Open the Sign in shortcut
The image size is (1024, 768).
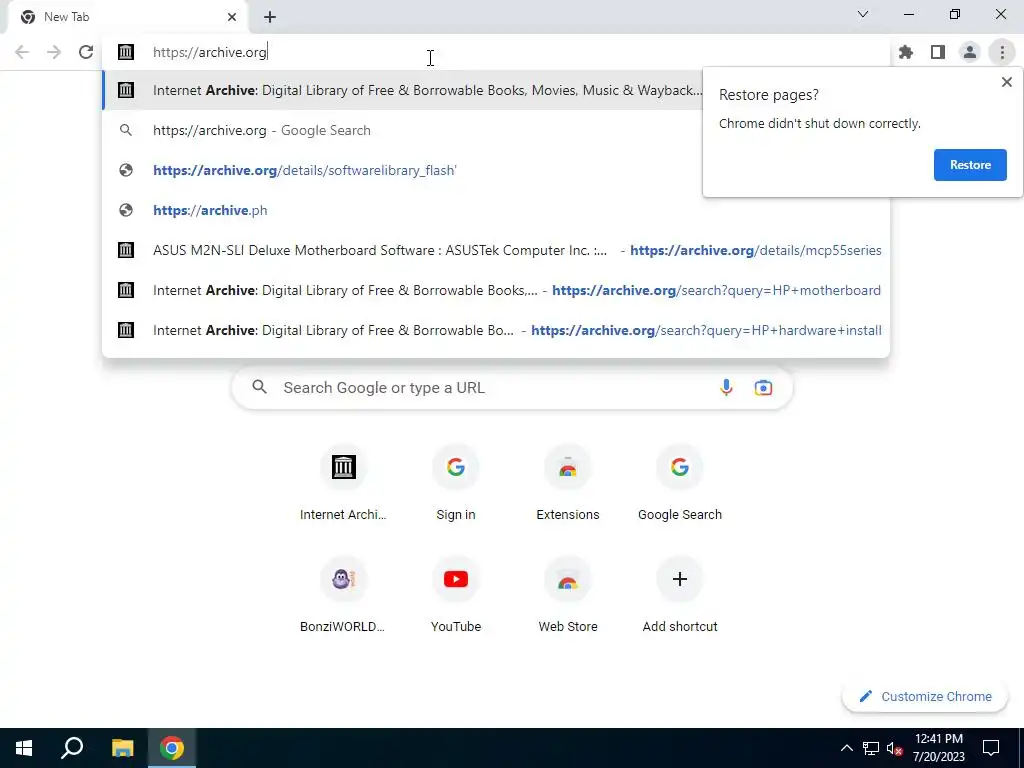click(x=456, y=485)
